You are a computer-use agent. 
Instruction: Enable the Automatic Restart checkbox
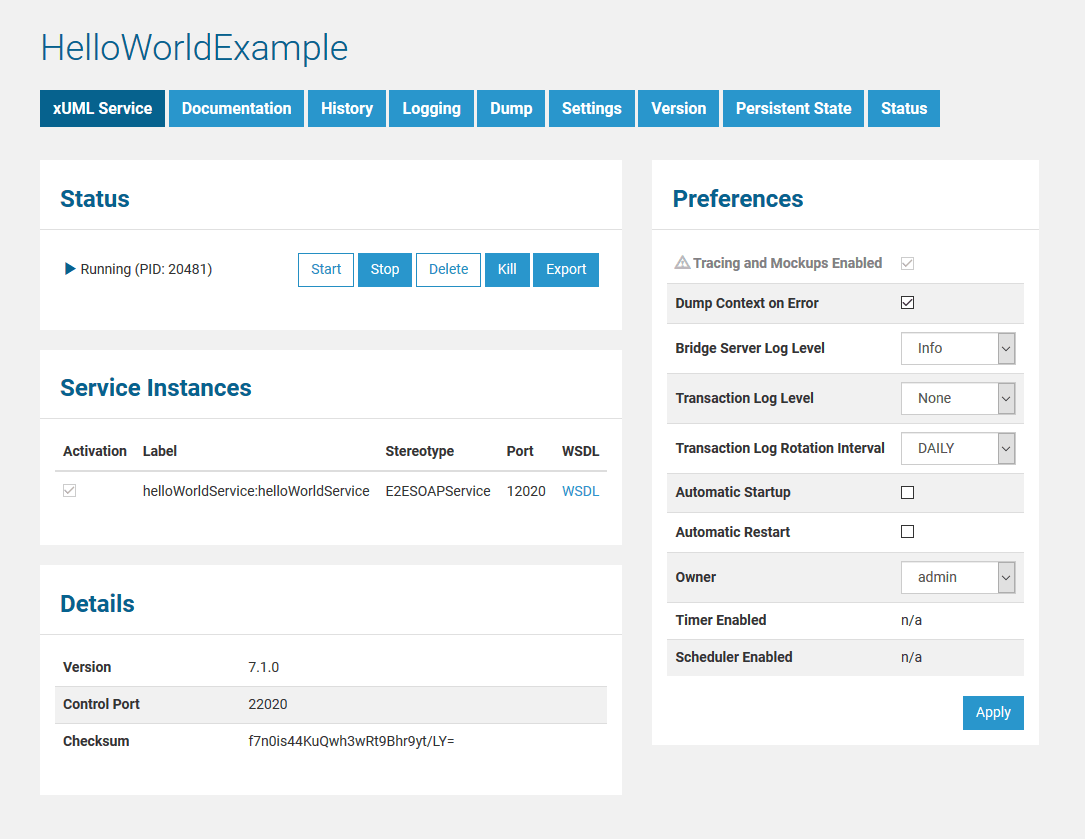coord(907,532)
